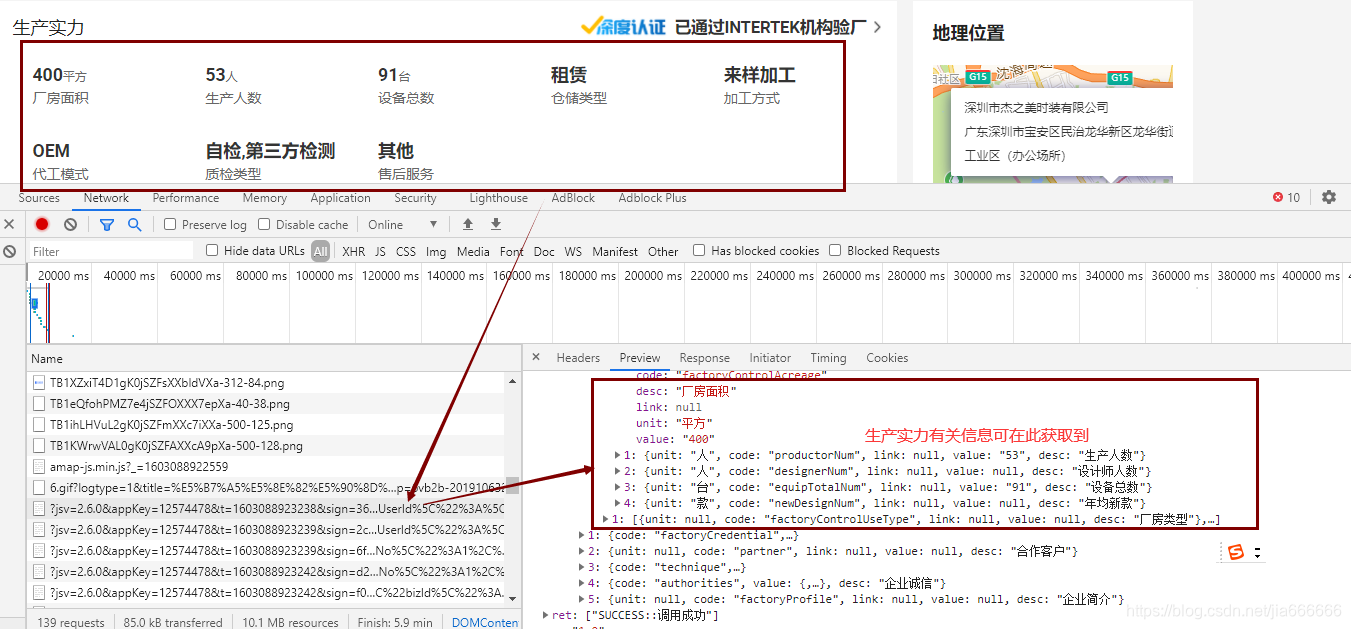1351x629 pixels.
Task: Click the circle-slash icon left of the Filter text box
Action: [x=9, y=251]
